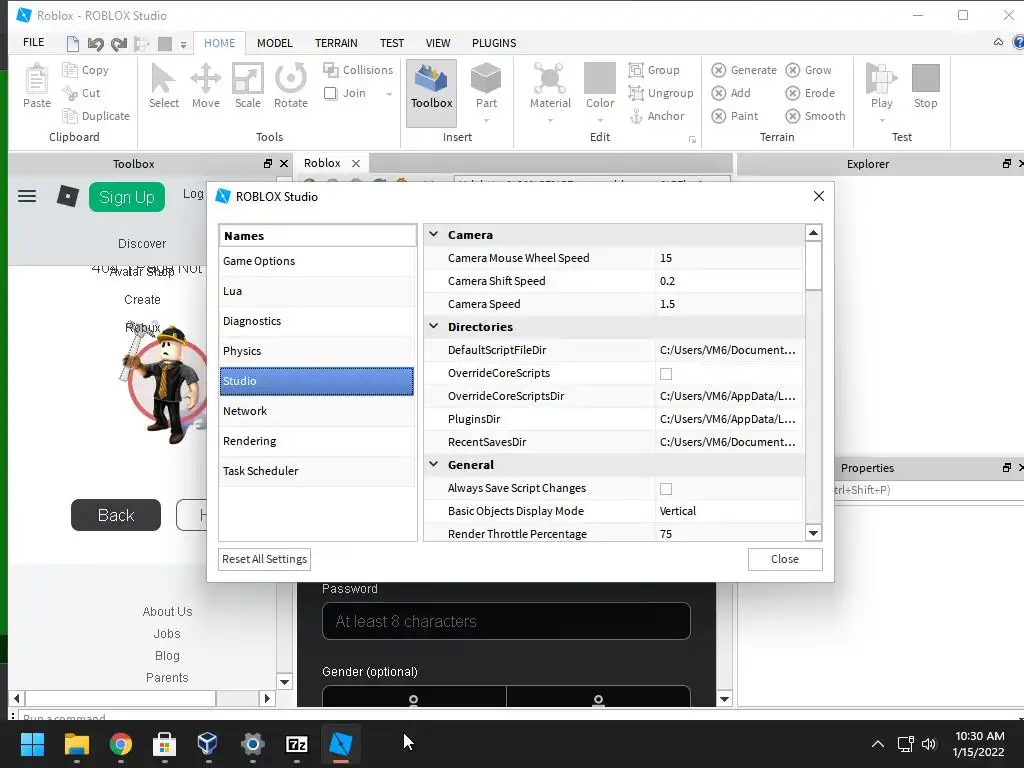
Task: Close the Roblox document tab
Action: (356, 163)
